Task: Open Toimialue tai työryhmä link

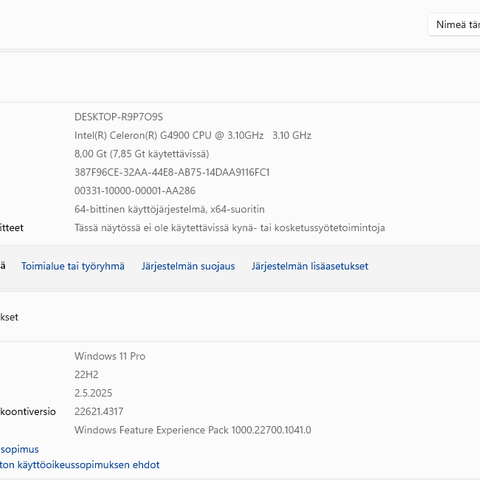Action: pos(73,266)
